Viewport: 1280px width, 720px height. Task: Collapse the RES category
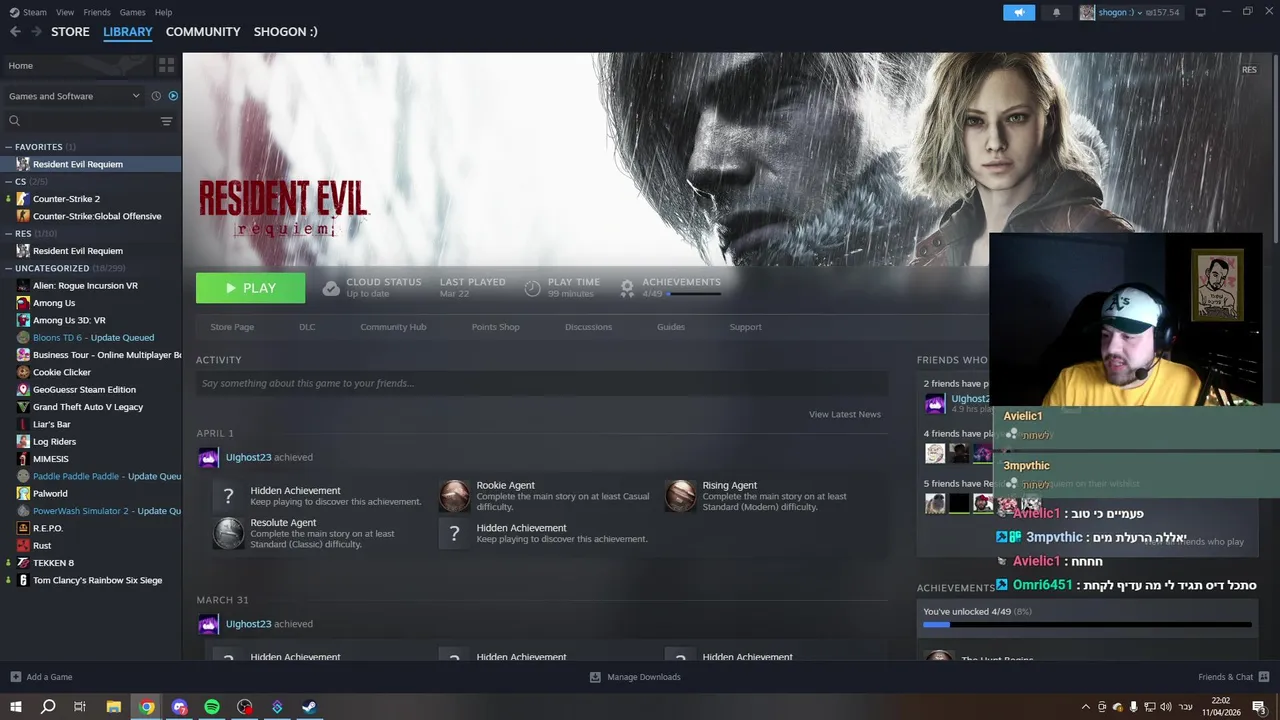(9, 234)
